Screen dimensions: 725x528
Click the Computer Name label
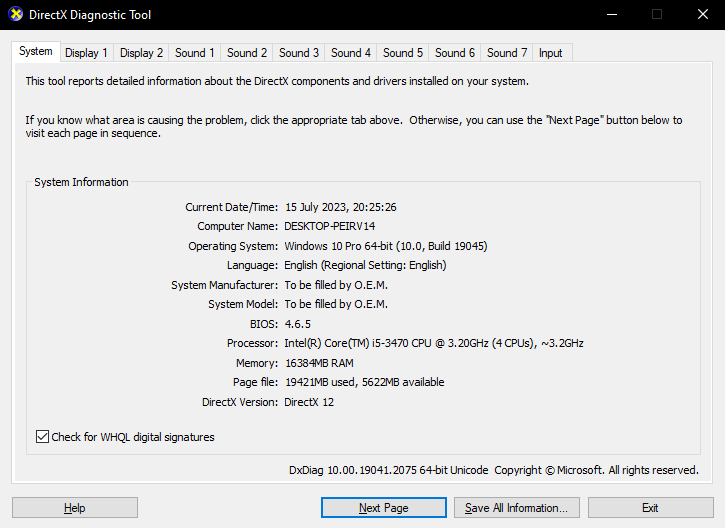point(238,226)
